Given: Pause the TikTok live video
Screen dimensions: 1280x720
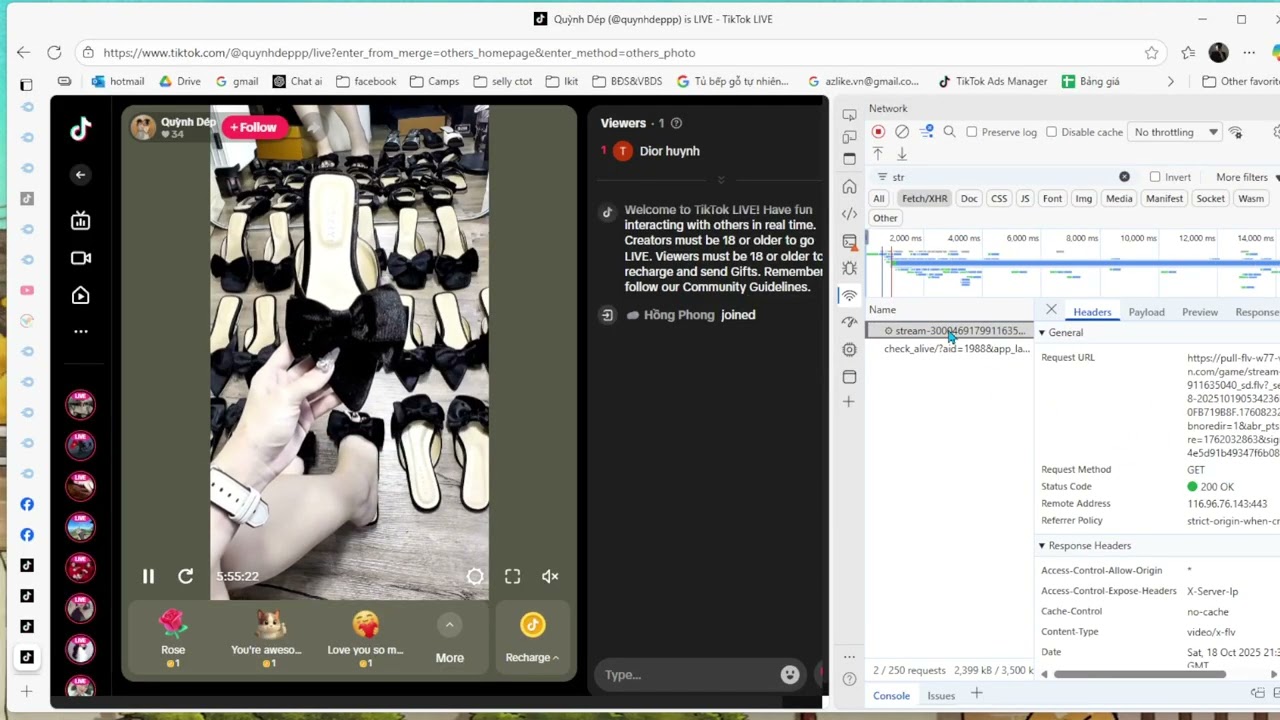Looking at the screenshot, I should click(148, 576).
